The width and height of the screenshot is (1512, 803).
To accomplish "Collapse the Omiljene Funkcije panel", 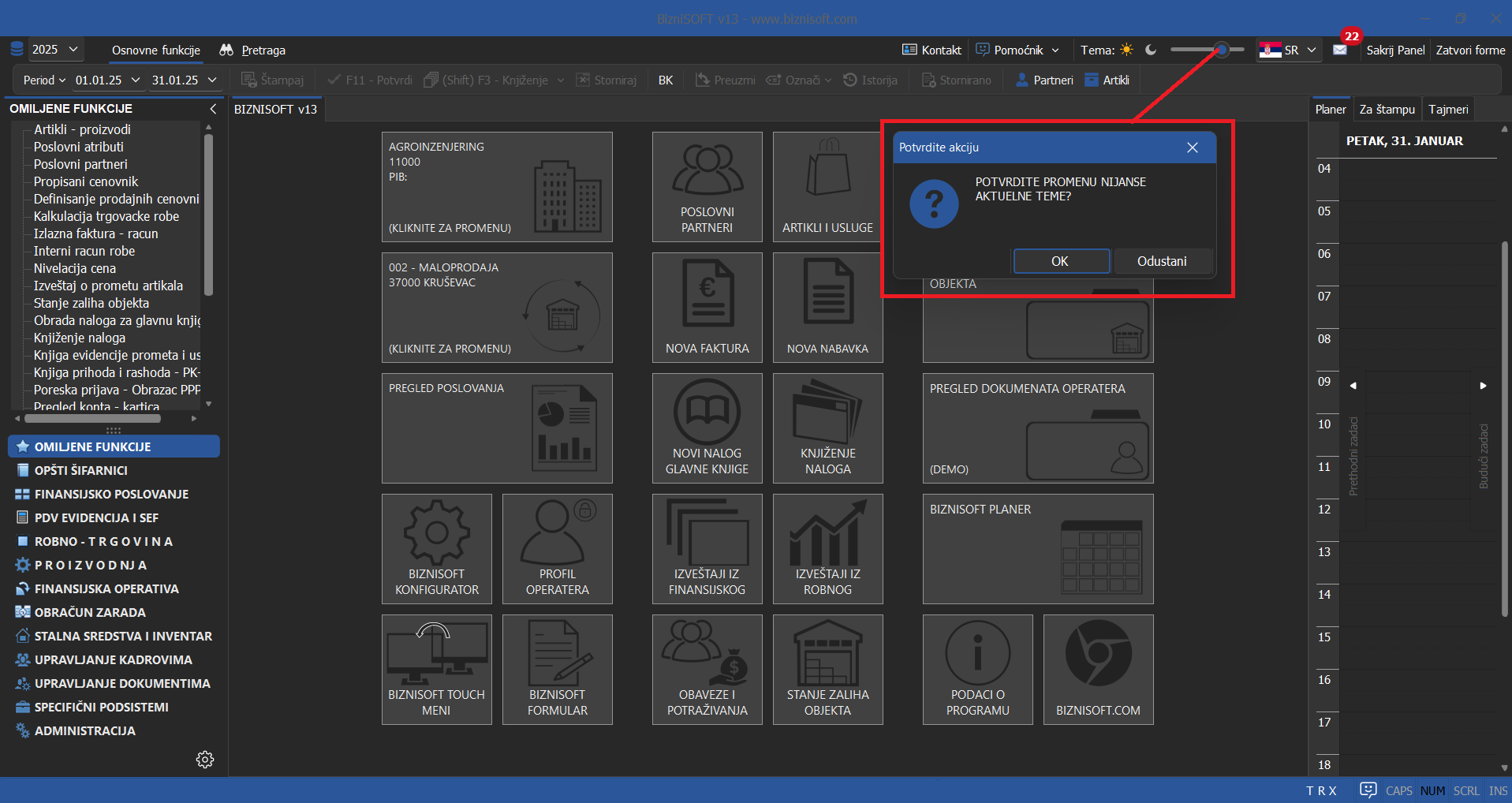I will 213,109.
